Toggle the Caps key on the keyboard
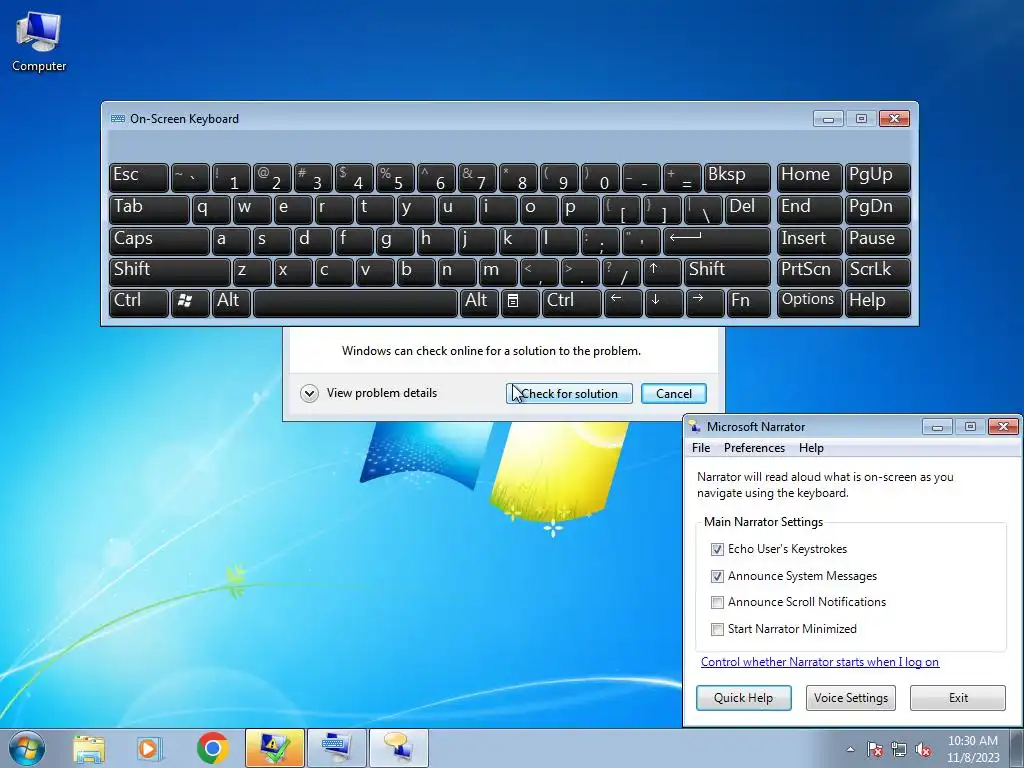Viewport: 1024px width, 768px height. (159, 241)
